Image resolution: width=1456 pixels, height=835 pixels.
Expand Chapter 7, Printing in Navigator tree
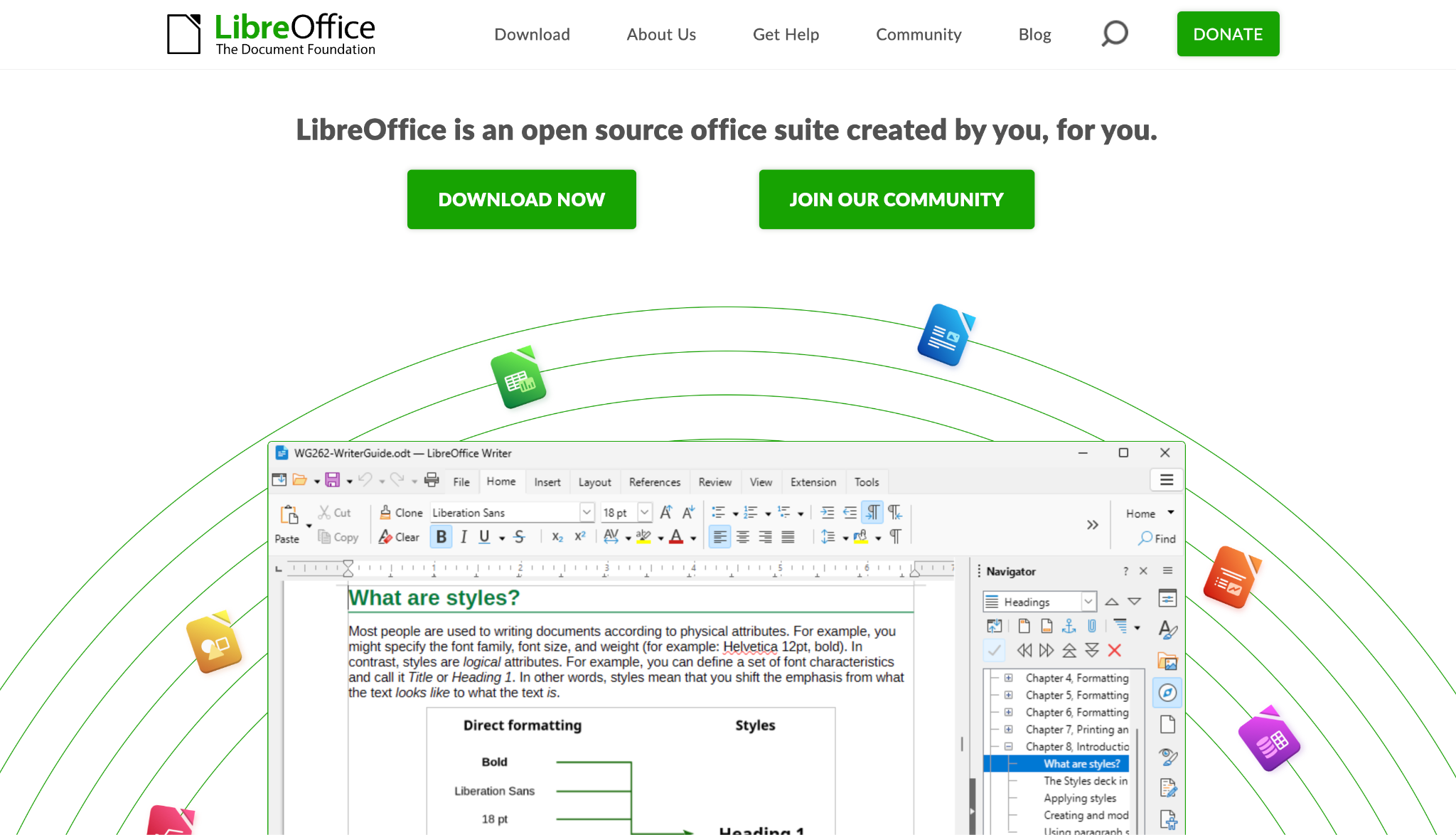click(1008, 729)
